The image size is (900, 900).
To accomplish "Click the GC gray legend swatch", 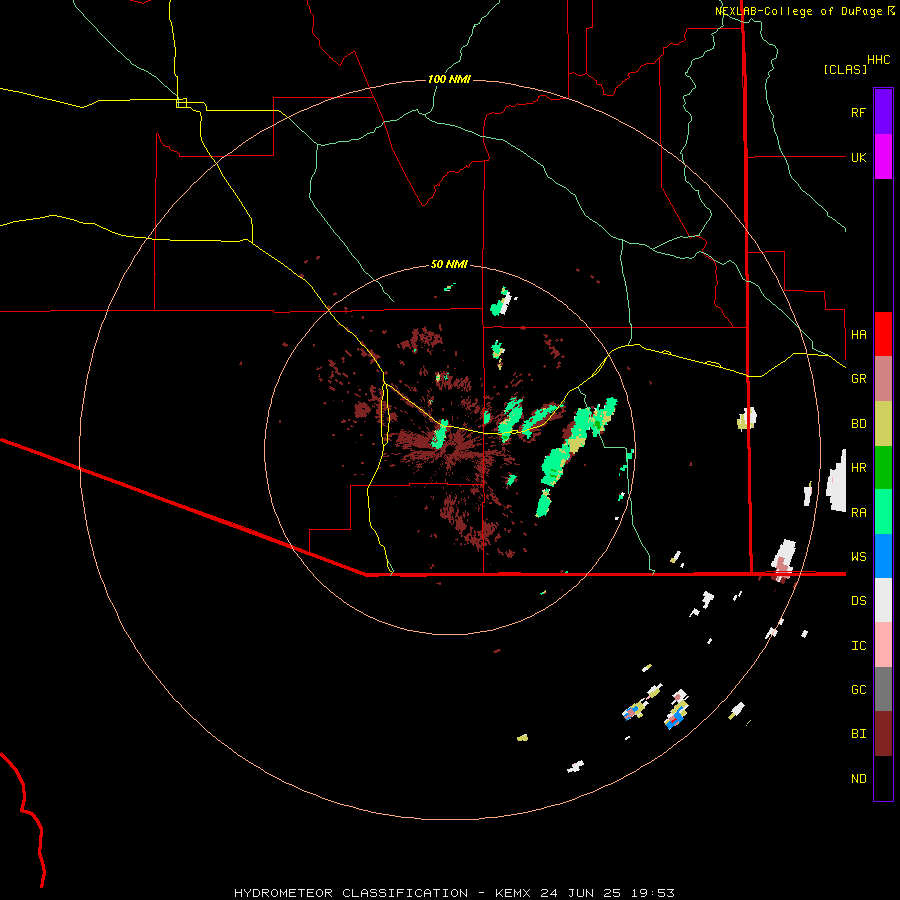I will [883, 689].
